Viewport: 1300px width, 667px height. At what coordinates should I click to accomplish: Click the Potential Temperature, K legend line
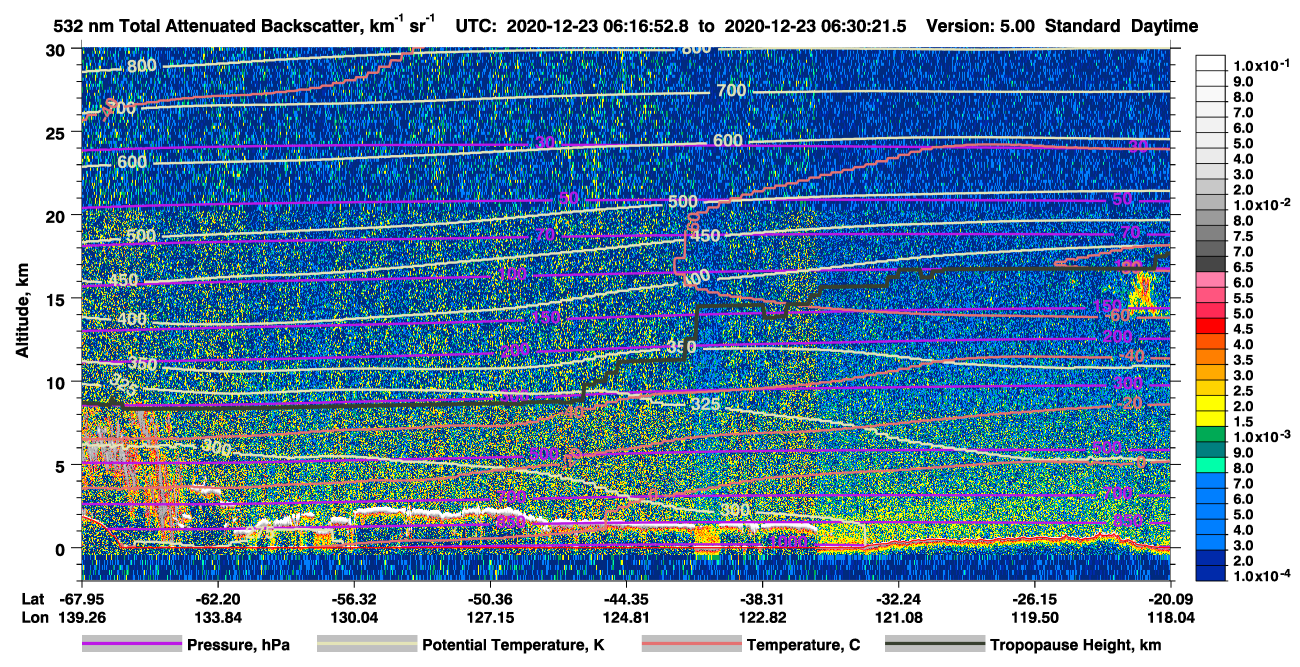pyautogui.click(x=366, y=645)
